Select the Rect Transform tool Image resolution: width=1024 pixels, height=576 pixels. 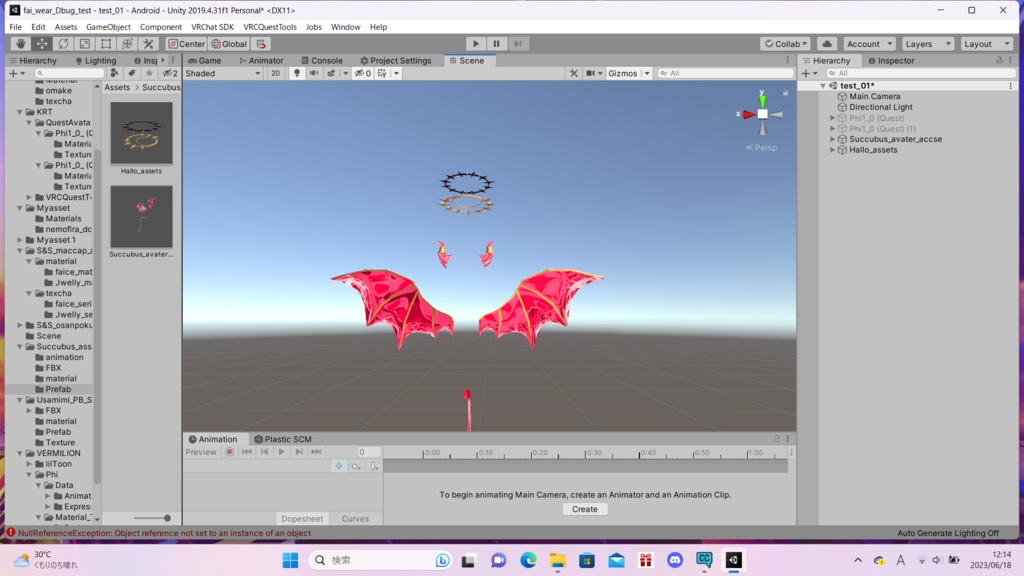tap(104, 43)
